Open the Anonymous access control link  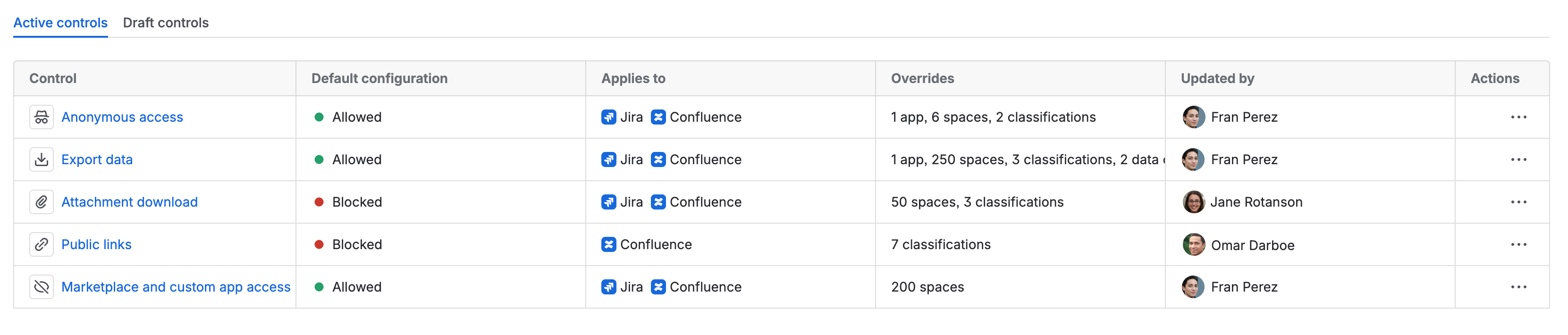pyautogui.click(x=122, y=117)
